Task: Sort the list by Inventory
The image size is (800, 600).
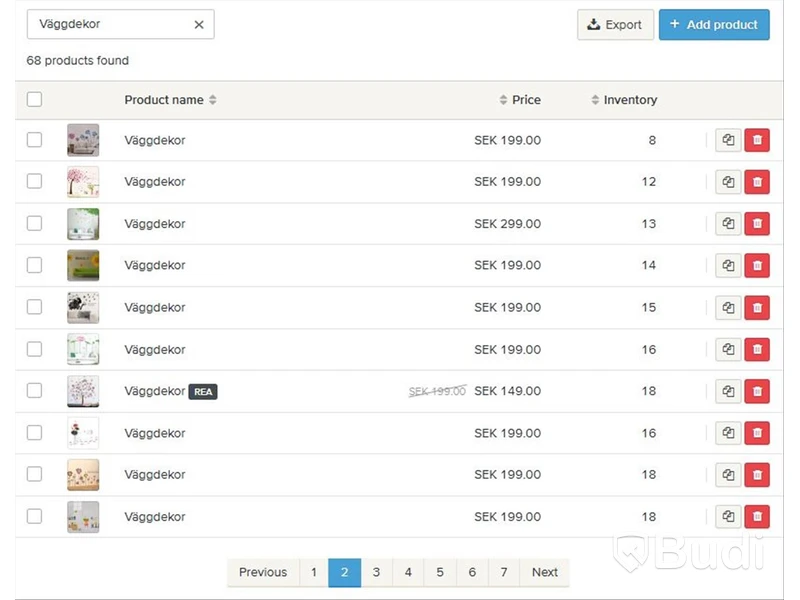Action: click(624, 100)
